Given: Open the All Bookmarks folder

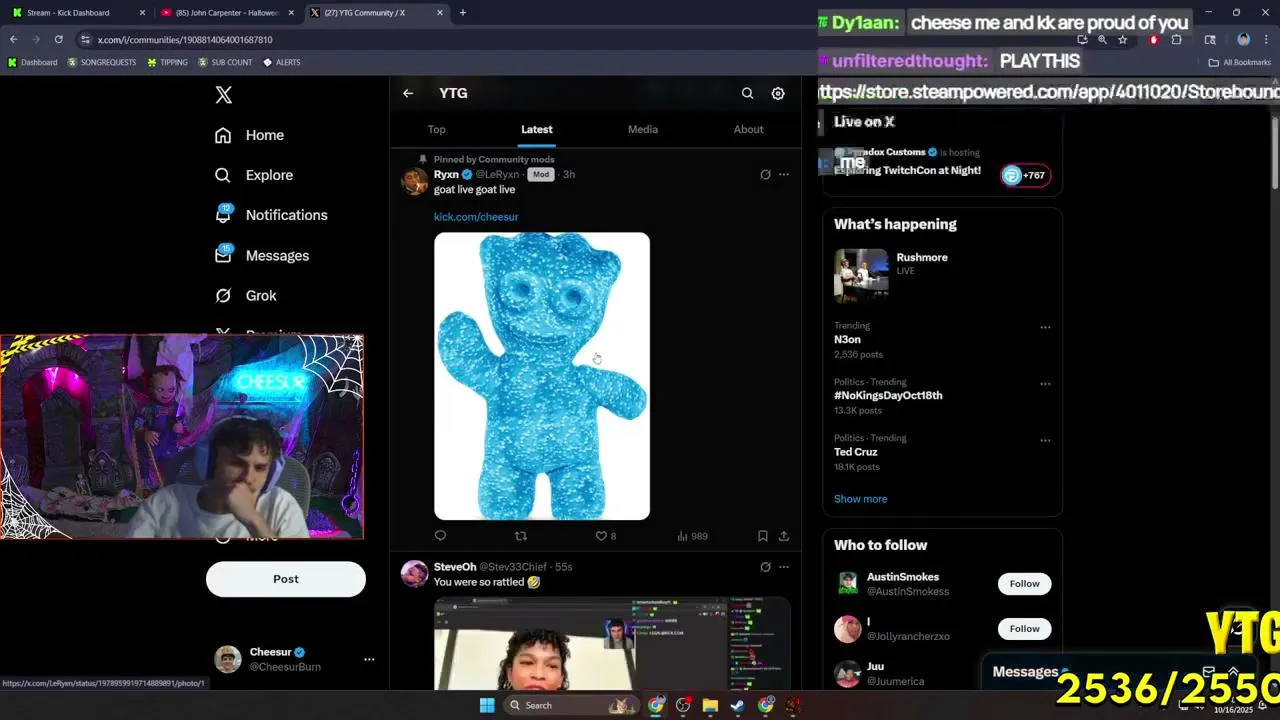Looking at the screenshot, I should click(x=1239, y=62).
